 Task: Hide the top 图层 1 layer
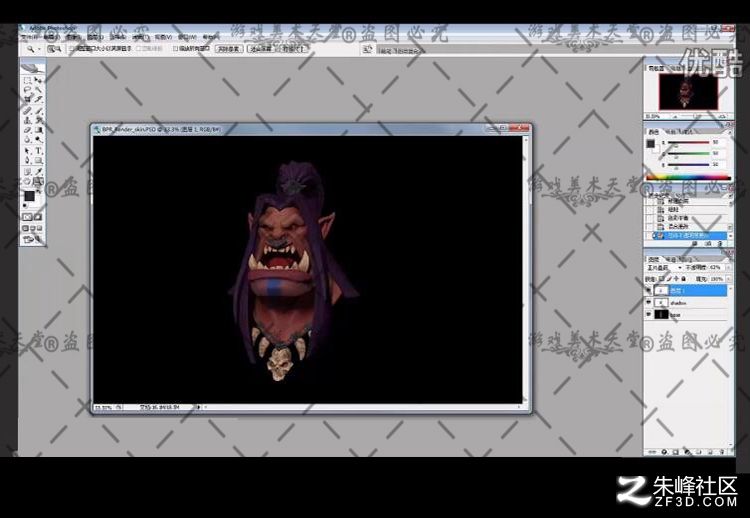[648, 290]
